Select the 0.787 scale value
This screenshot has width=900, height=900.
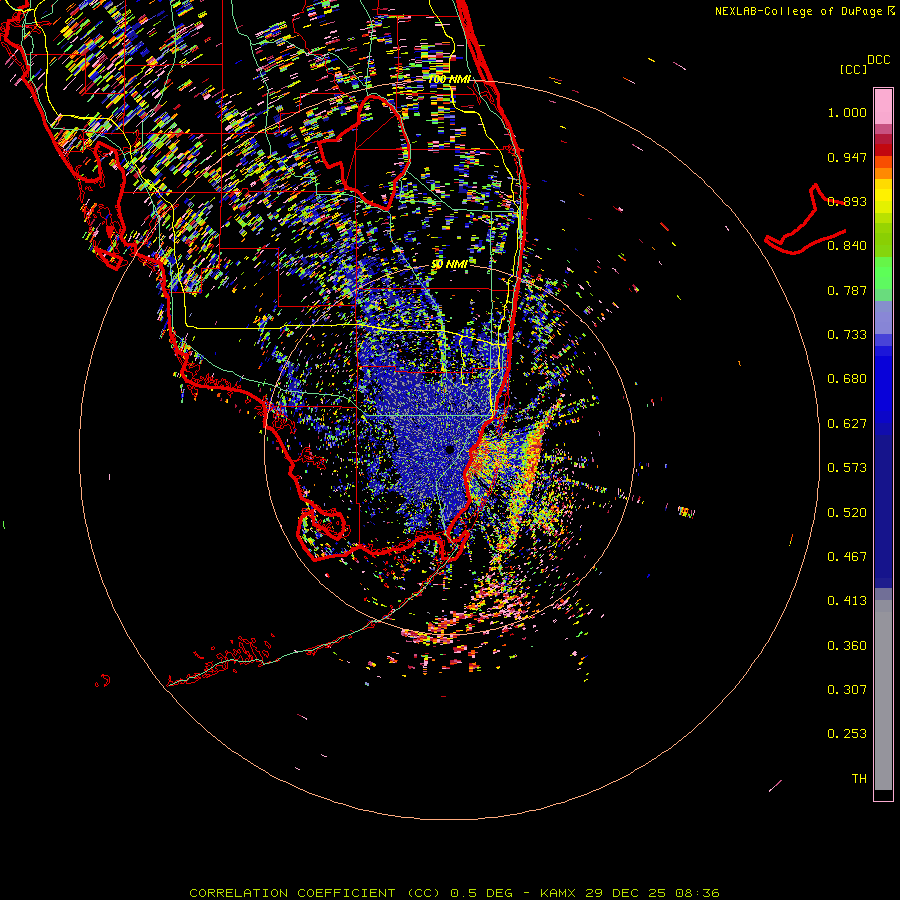coord(847,290)
